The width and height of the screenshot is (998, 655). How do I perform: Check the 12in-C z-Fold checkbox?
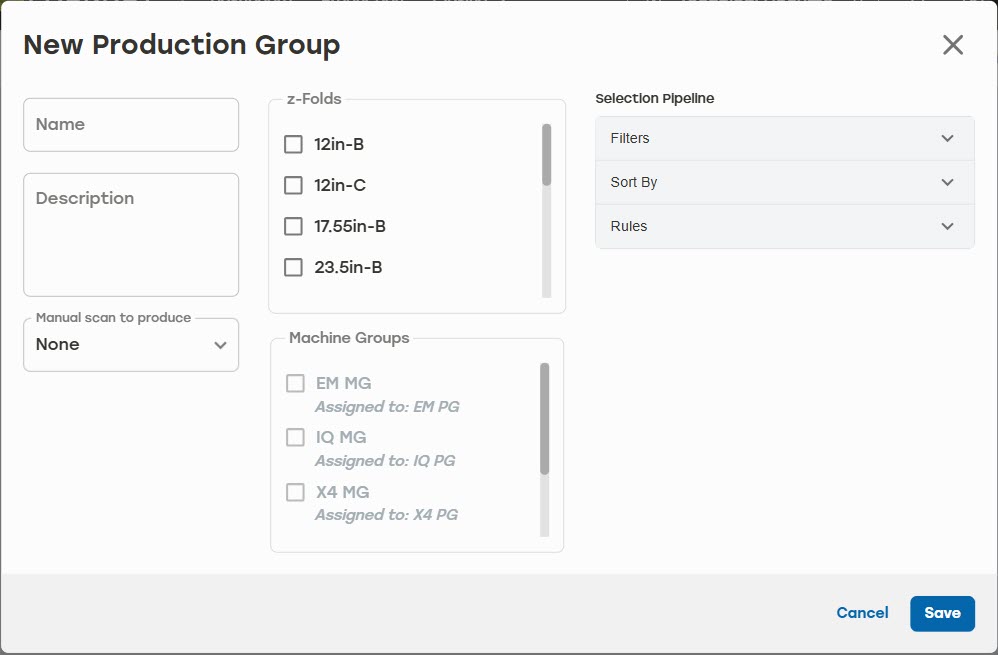(x=293, y=185)
